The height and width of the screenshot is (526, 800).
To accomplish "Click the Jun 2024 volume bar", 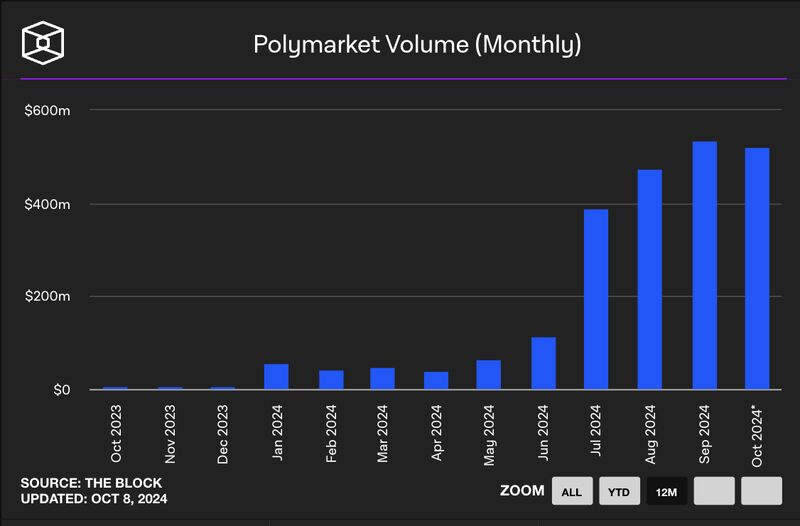I will pos(543,363).
